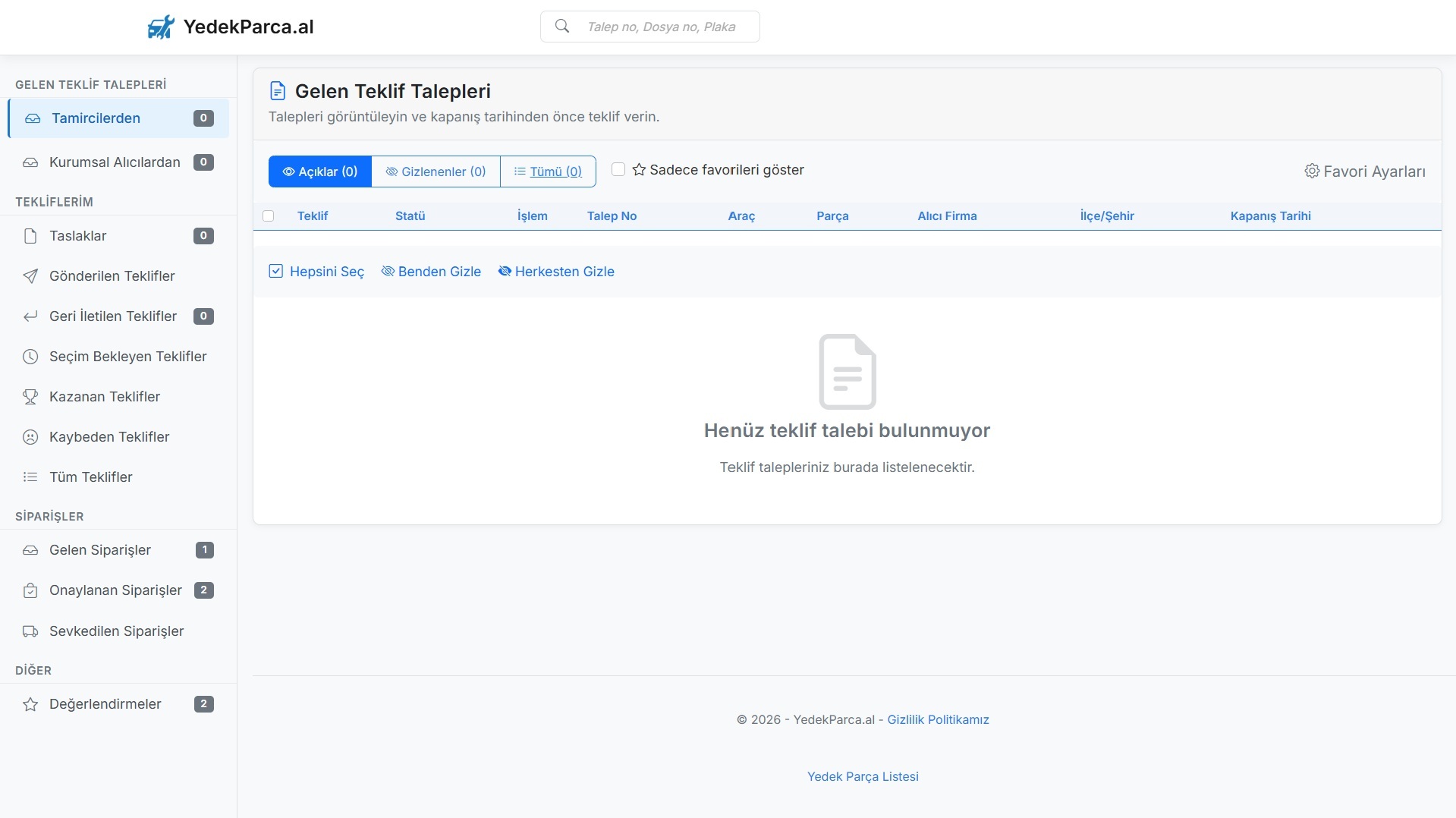1456x818 pixels.
Task: Click the Favori Ayarları gear icon
Action: [1312, 171]
